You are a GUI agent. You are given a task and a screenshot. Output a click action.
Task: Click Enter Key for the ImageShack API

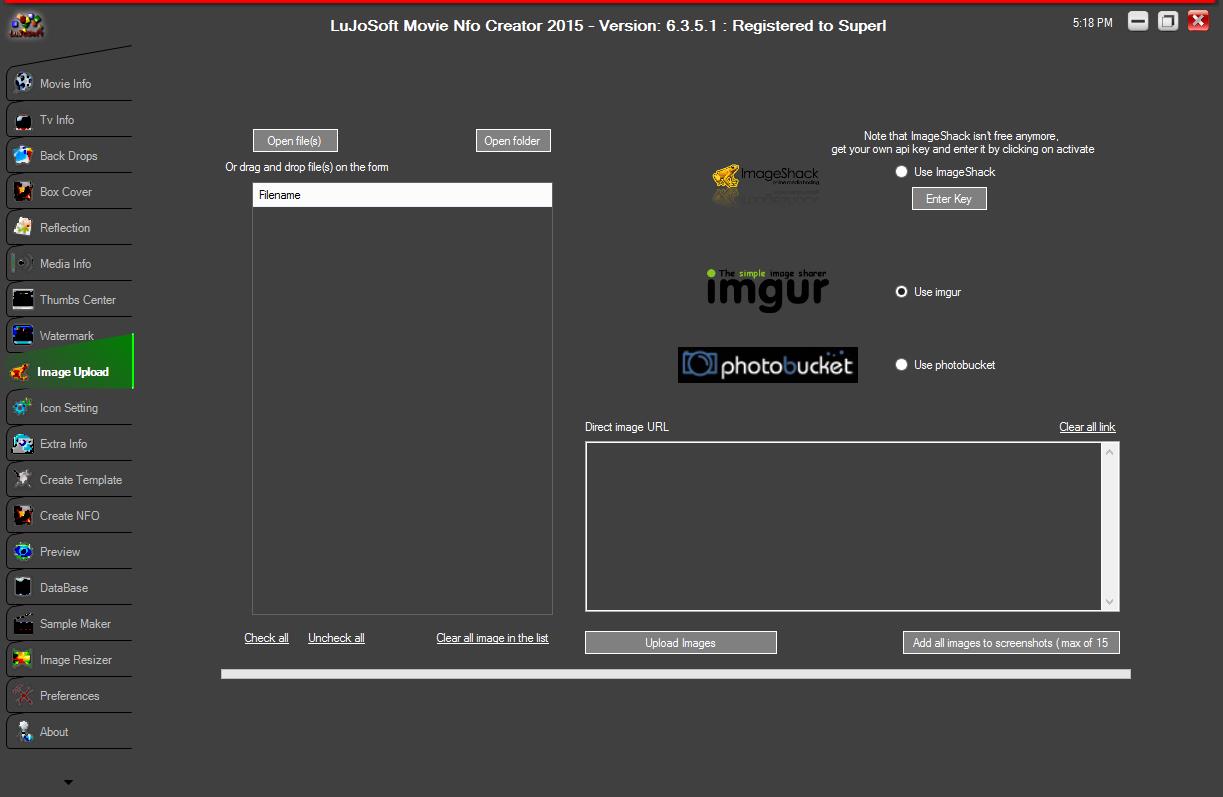949,199
